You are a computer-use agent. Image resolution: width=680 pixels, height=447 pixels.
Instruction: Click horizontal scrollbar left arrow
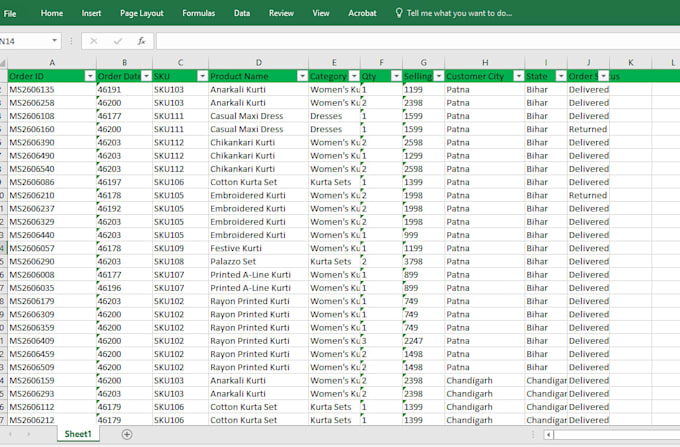[549, 434]
